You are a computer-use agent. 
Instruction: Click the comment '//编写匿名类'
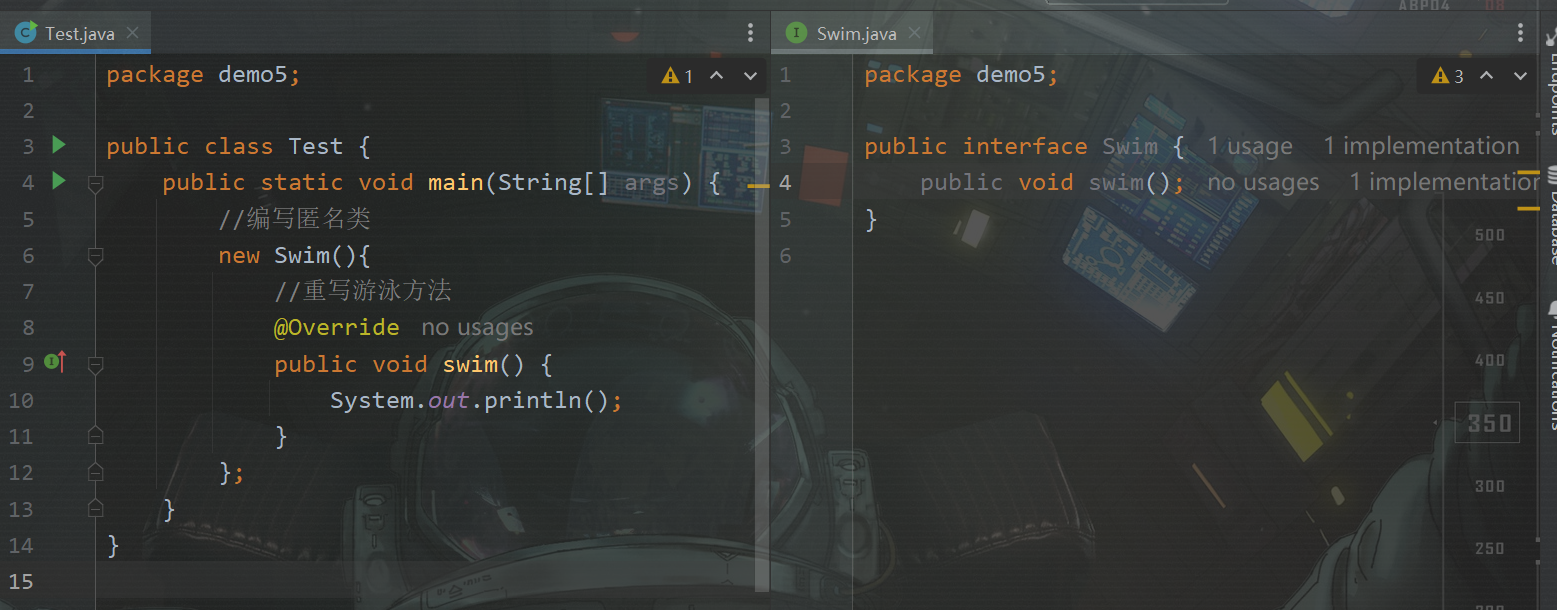[x=295, y=219]
